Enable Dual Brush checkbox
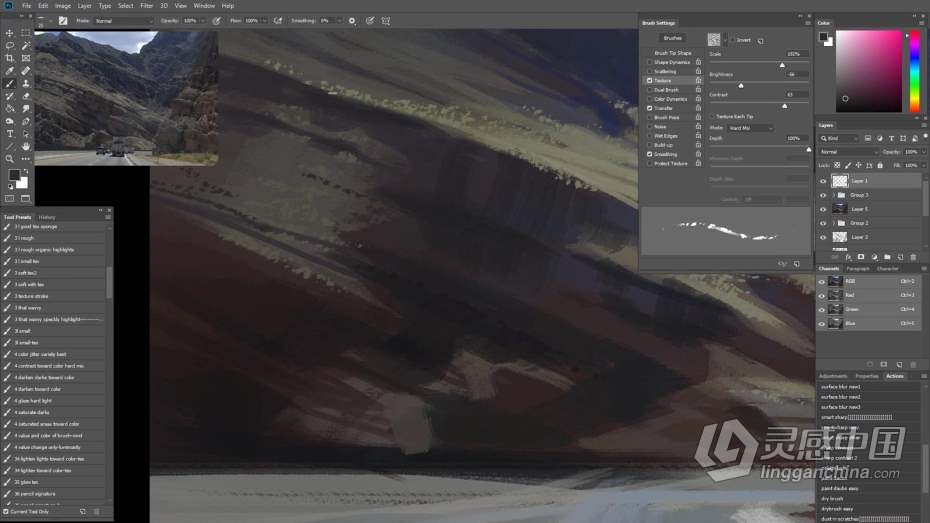This screenshot has height=523, width=930. (649, 90)
